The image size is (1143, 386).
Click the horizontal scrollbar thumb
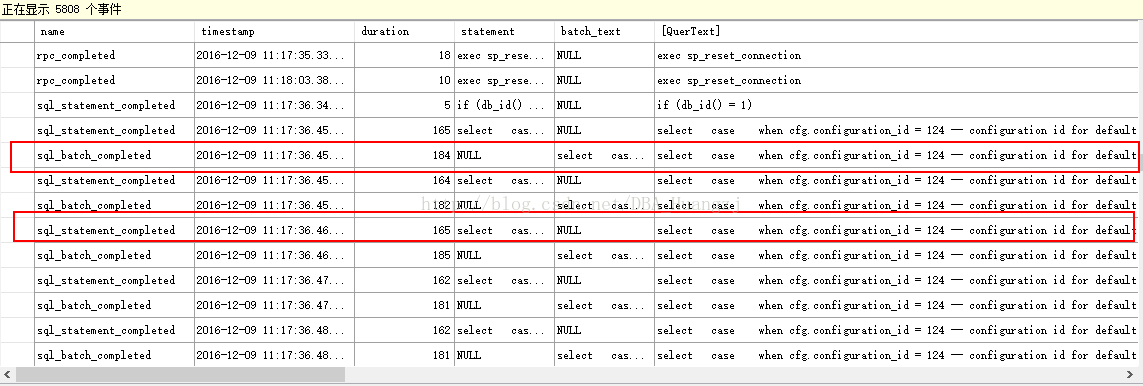click(x=180, y=374)
